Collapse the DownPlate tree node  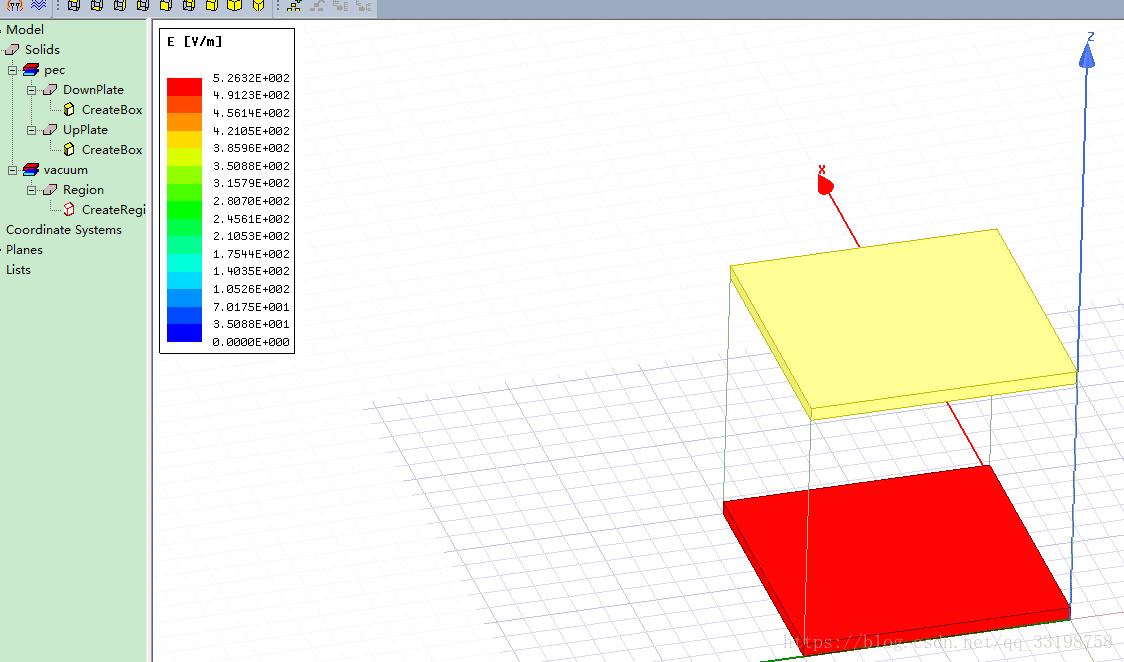tap(31, 90)
